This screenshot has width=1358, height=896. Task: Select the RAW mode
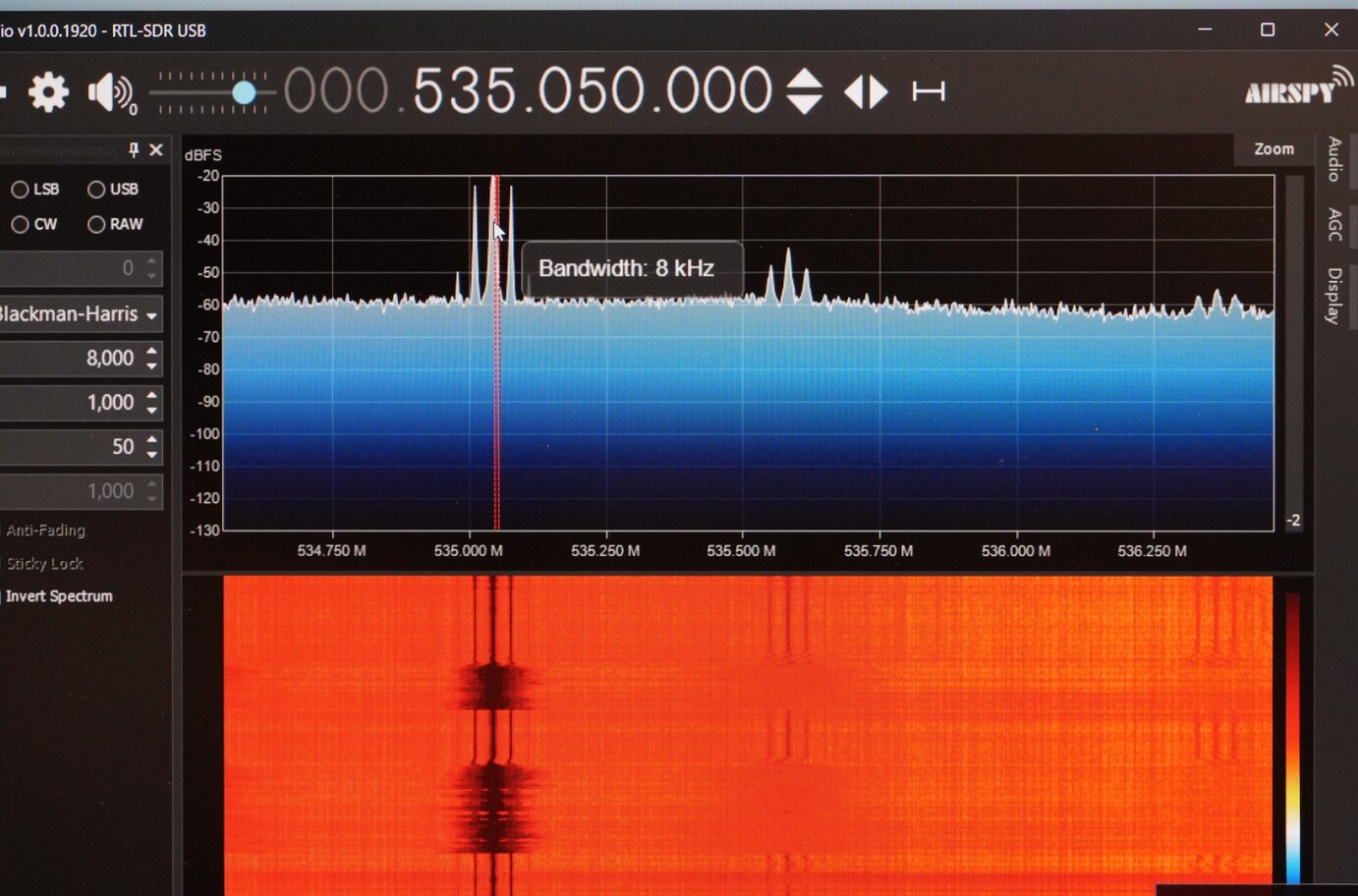click(115, 224)
